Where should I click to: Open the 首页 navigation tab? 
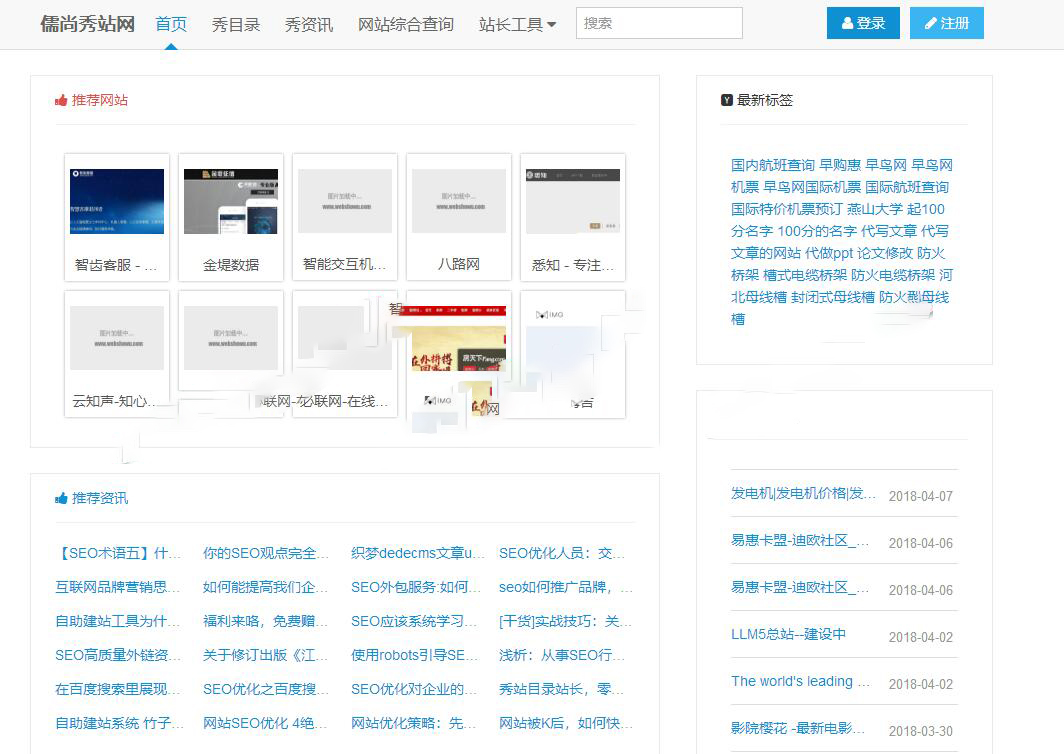point(171,24)
